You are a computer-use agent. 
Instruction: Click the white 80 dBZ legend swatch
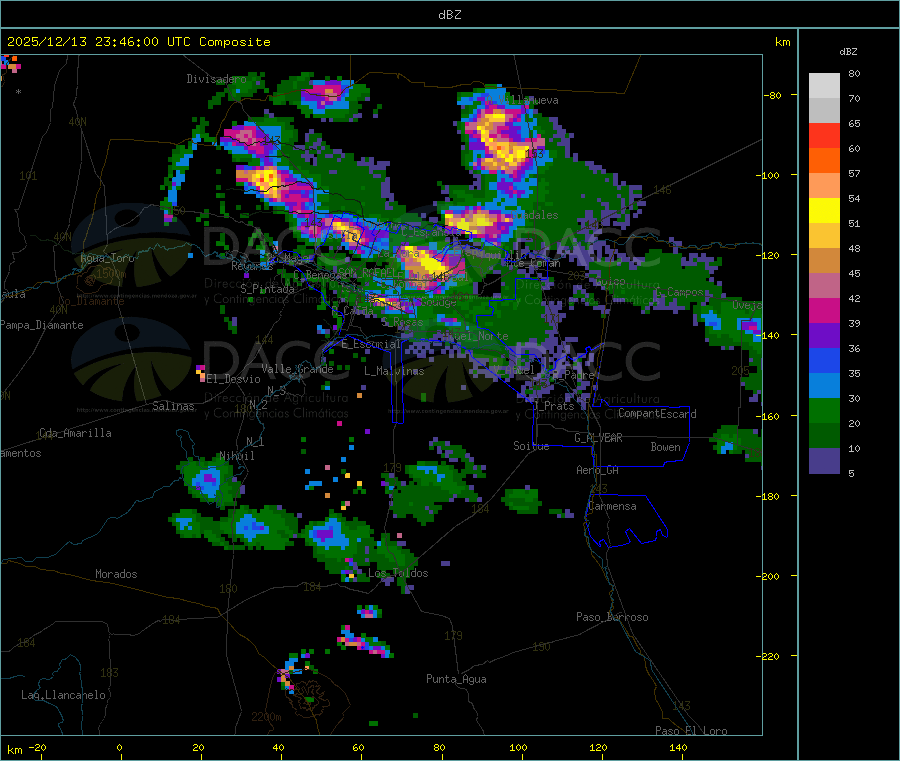click(824, 86)
